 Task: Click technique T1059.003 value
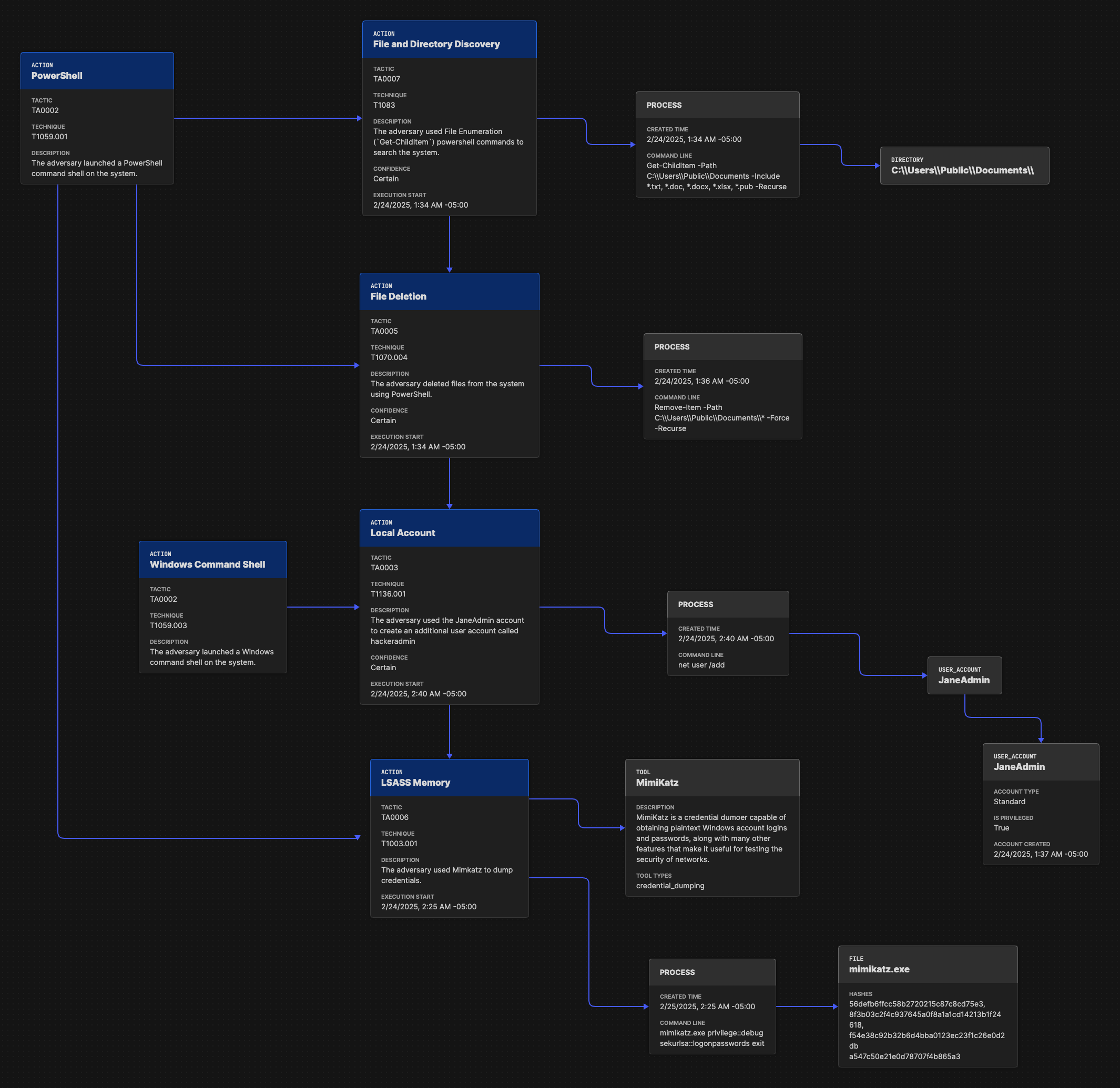pyautogui.click(x=169, y=625)
